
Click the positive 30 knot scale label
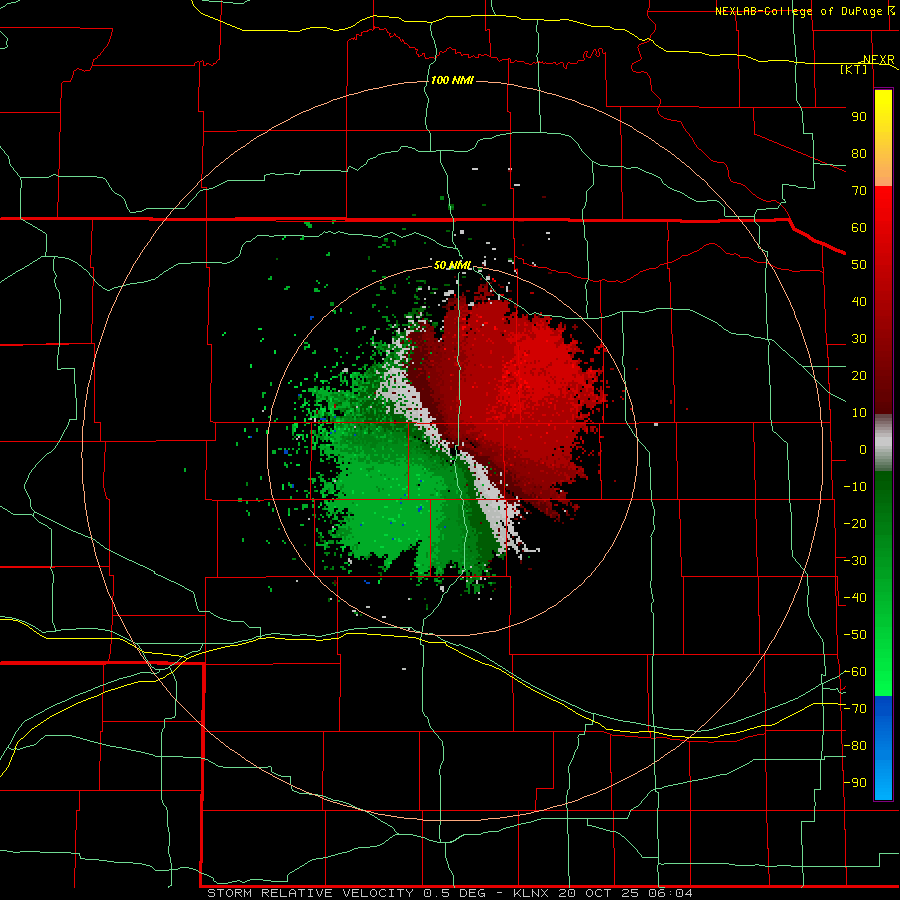pos(859,339)
